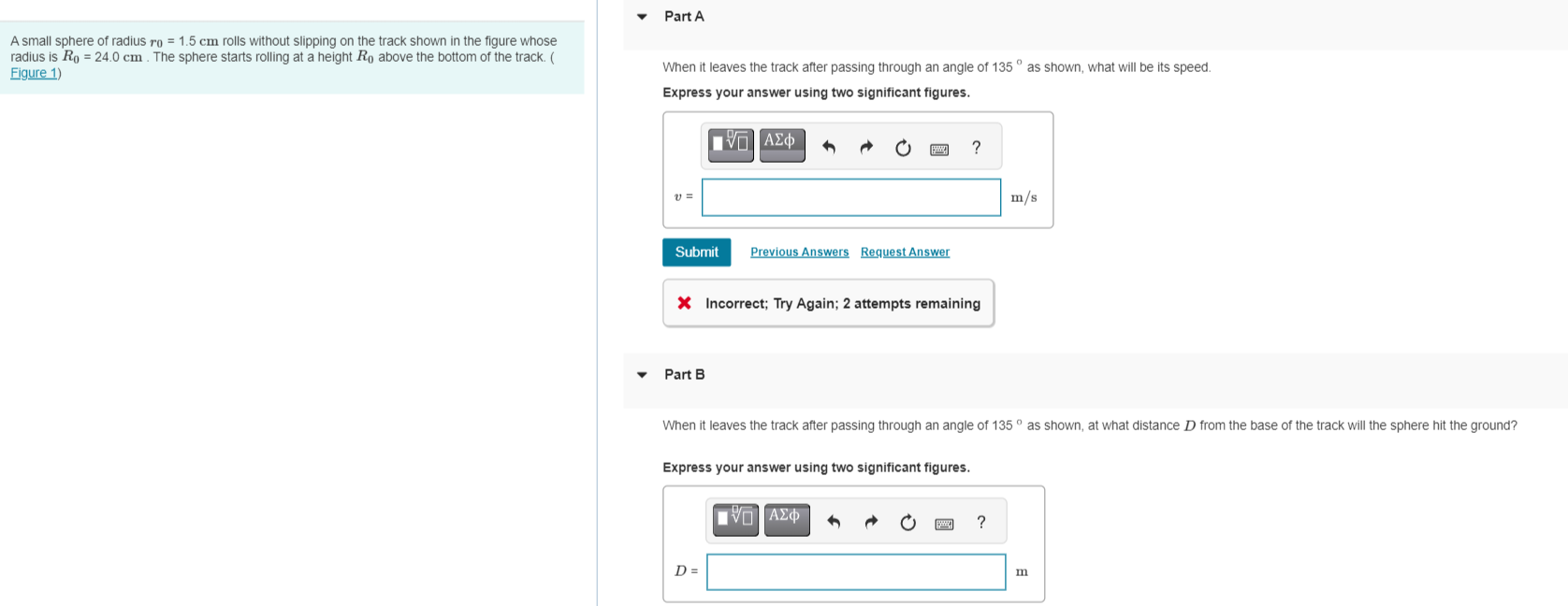Reset the Part A answer field
This screenshot has width=1568, height=606.
pos(901,147)
